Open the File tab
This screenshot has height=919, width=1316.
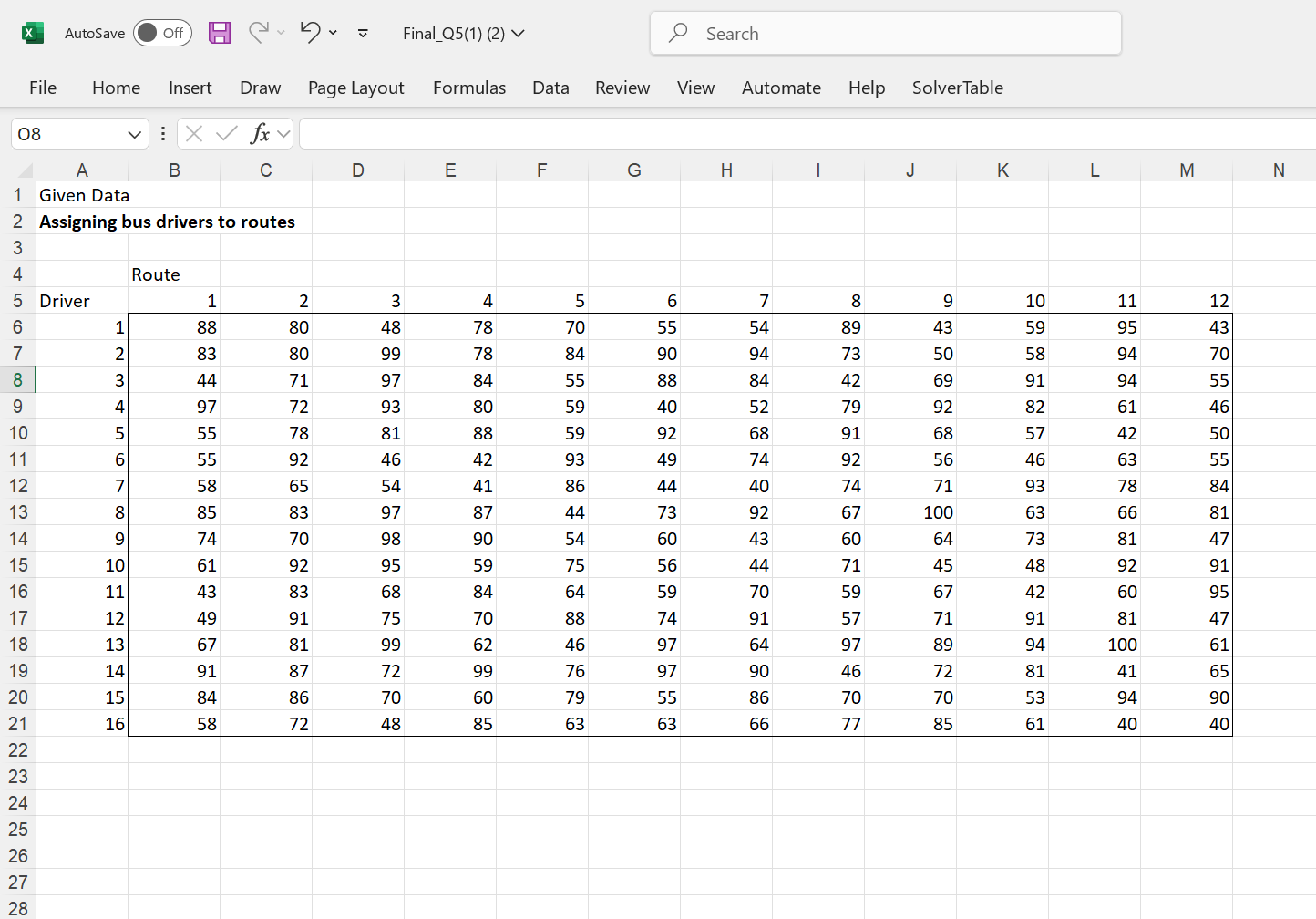pyautogui.click(x=43, y=88)
